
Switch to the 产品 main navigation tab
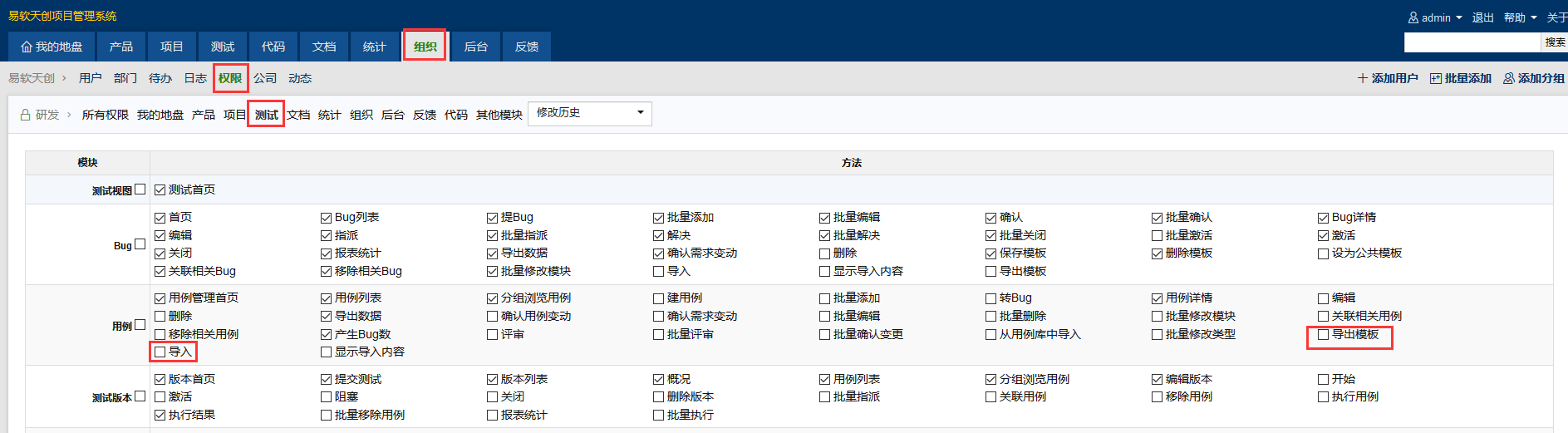pyautogui.click(x=121, y=47)
